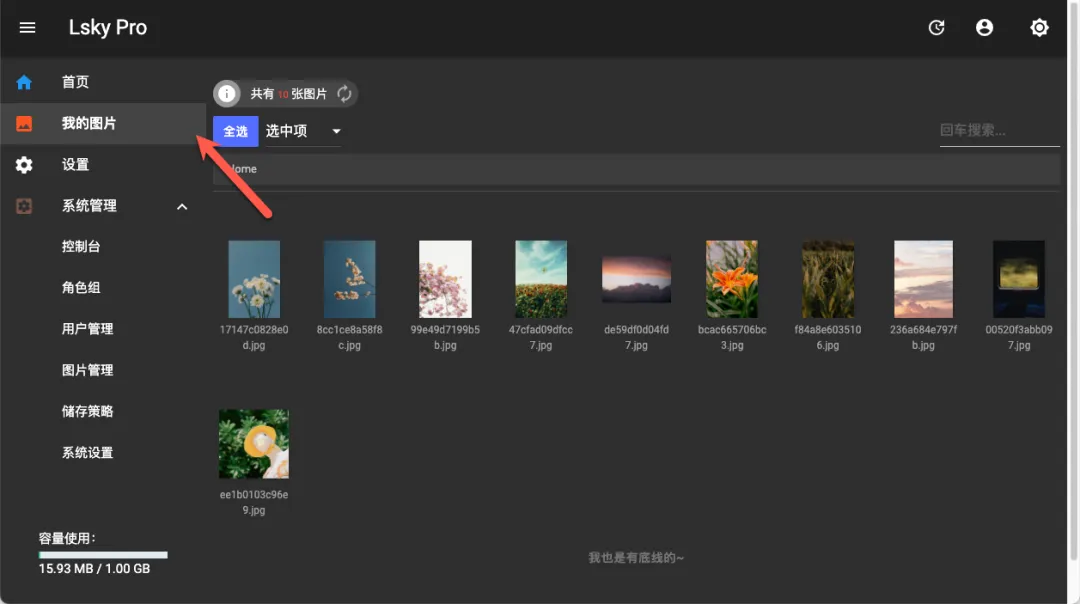
Task: Open 控制台 menu item
Action: tap(81, 247)
